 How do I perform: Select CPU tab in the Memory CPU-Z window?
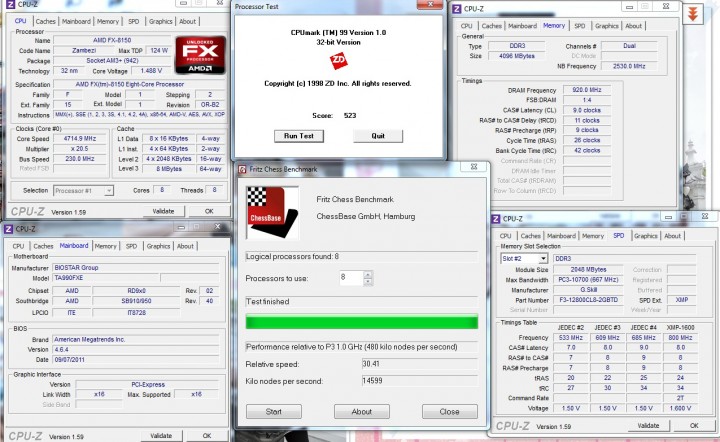pyautogui.click(x=467, y=26)
